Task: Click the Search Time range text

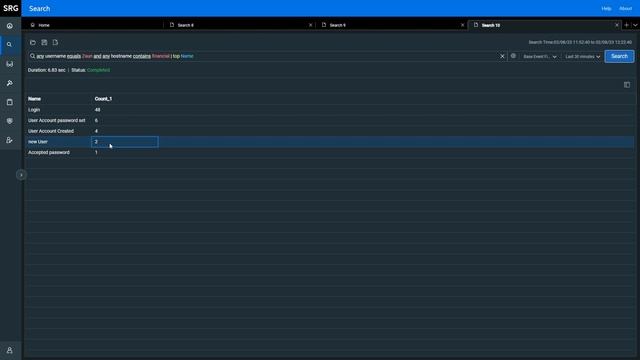Action: [580, 42]
